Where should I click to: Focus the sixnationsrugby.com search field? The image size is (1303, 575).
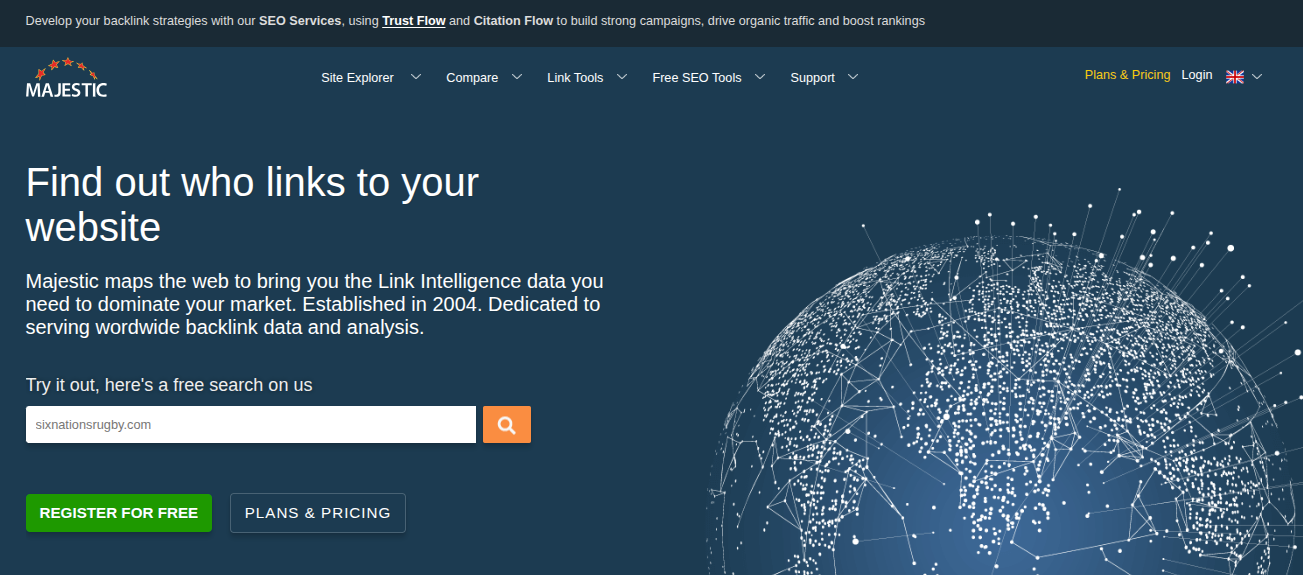coord(251,424)
